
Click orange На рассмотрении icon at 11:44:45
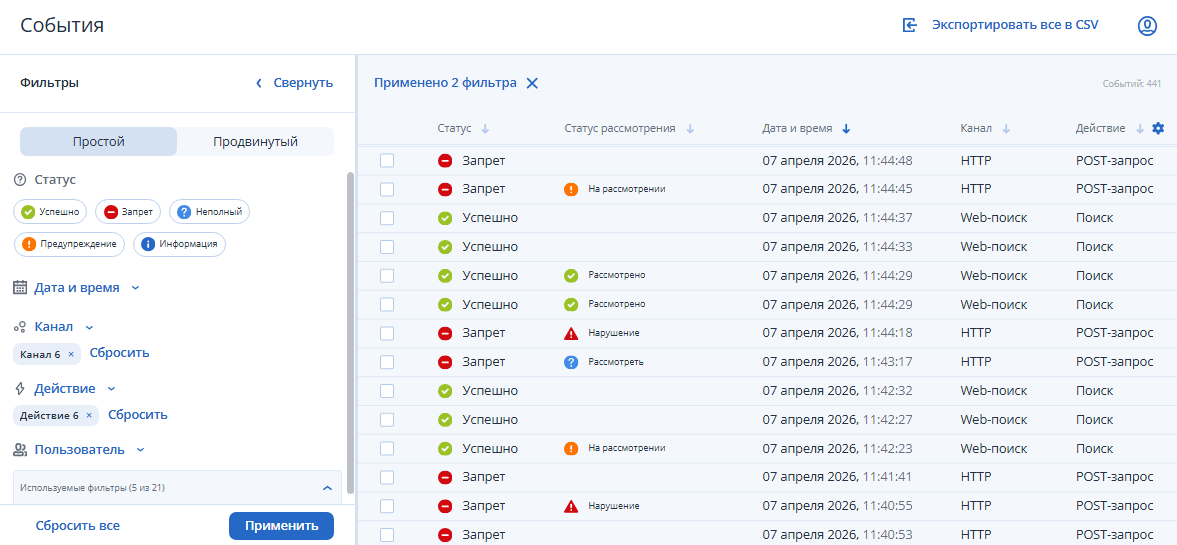(570, 189)
